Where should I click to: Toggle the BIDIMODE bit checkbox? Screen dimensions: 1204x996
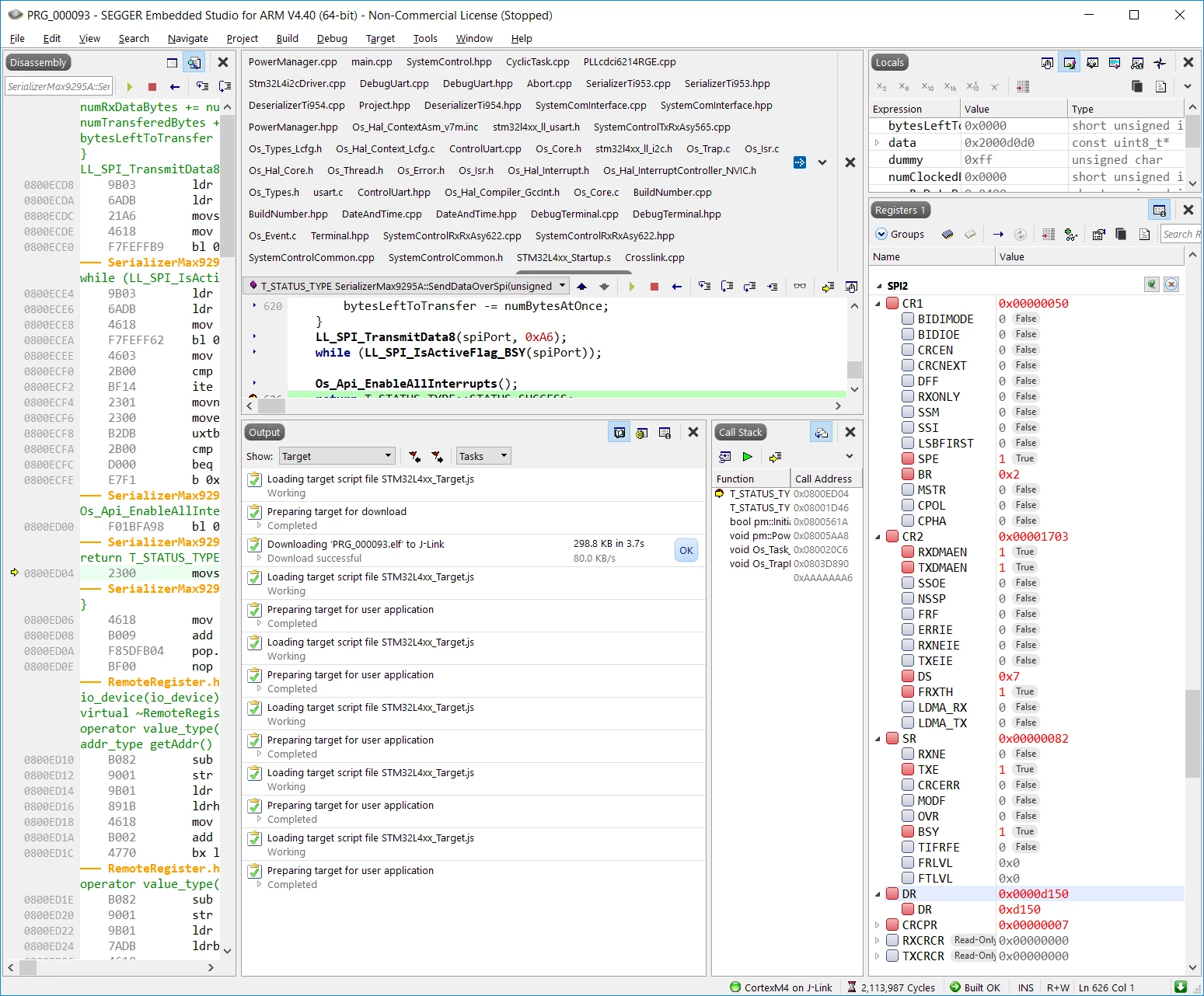pos(908,319)
